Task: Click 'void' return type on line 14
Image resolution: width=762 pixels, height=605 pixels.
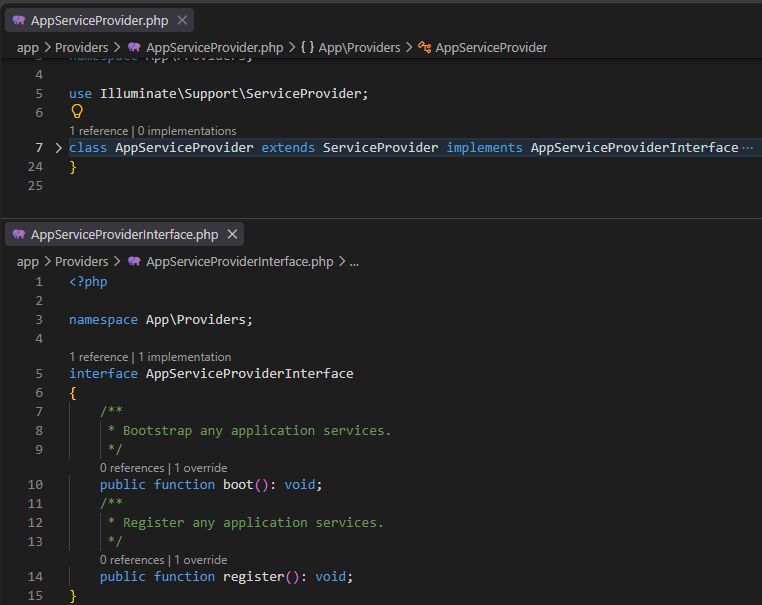Action: click(x=330, y=576)
